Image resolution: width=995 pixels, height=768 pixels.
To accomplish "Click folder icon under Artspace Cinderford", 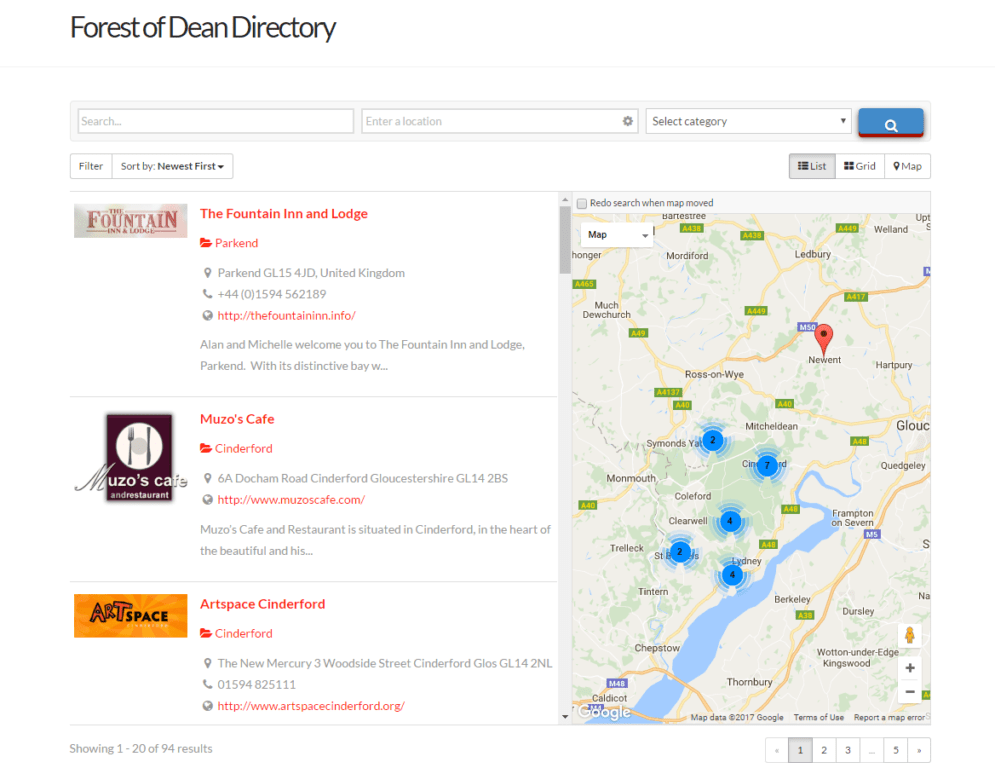I will [x=206, y=633].
